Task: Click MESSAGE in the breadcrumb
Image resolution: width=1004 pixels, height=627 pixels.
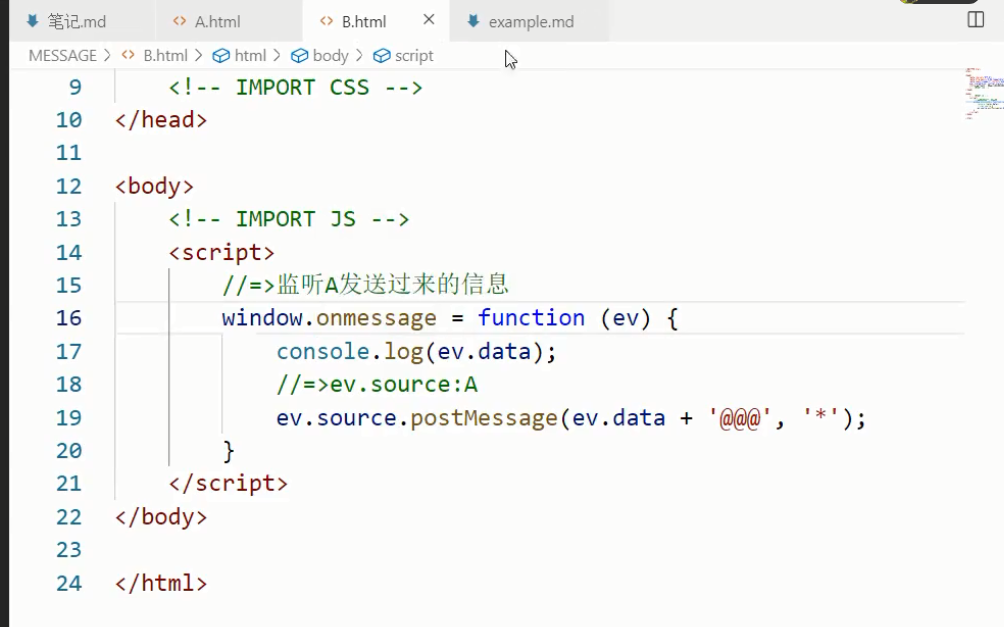Action: pyautogui.click(x=63, y=56)
